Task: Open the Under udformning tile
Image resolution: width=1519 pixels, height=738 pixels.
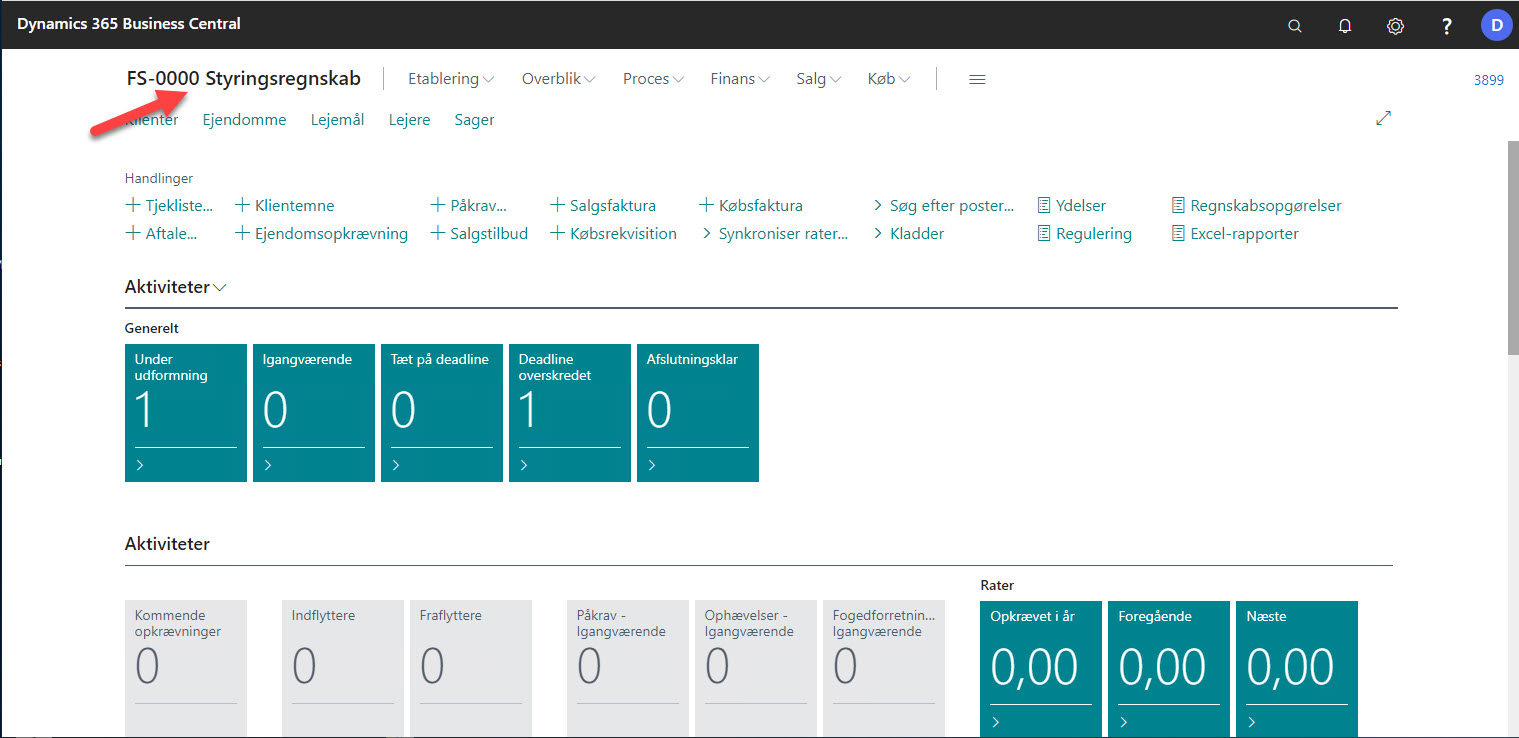Action: coord(186,413)
